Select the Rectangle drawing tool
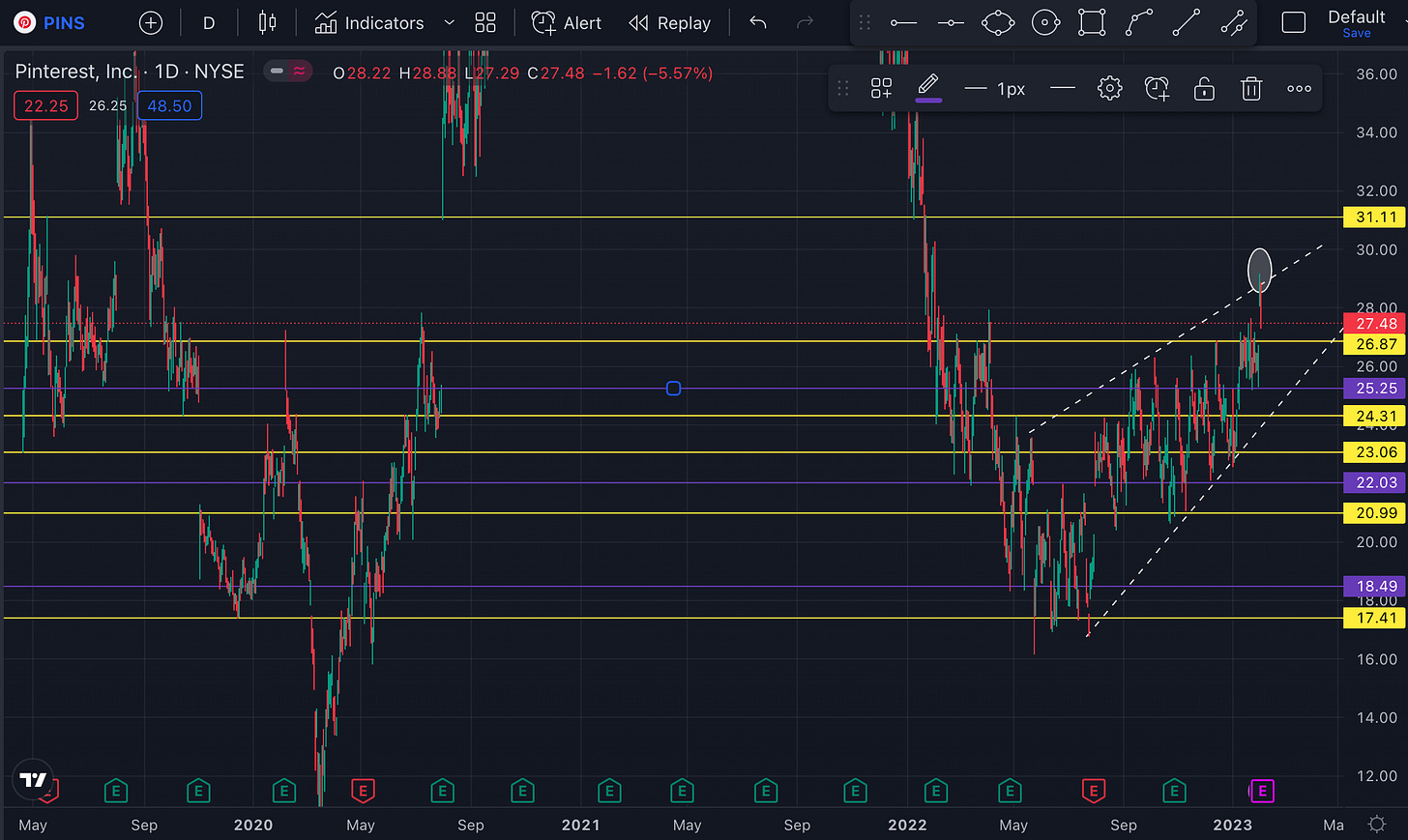 click(1092, 22)
